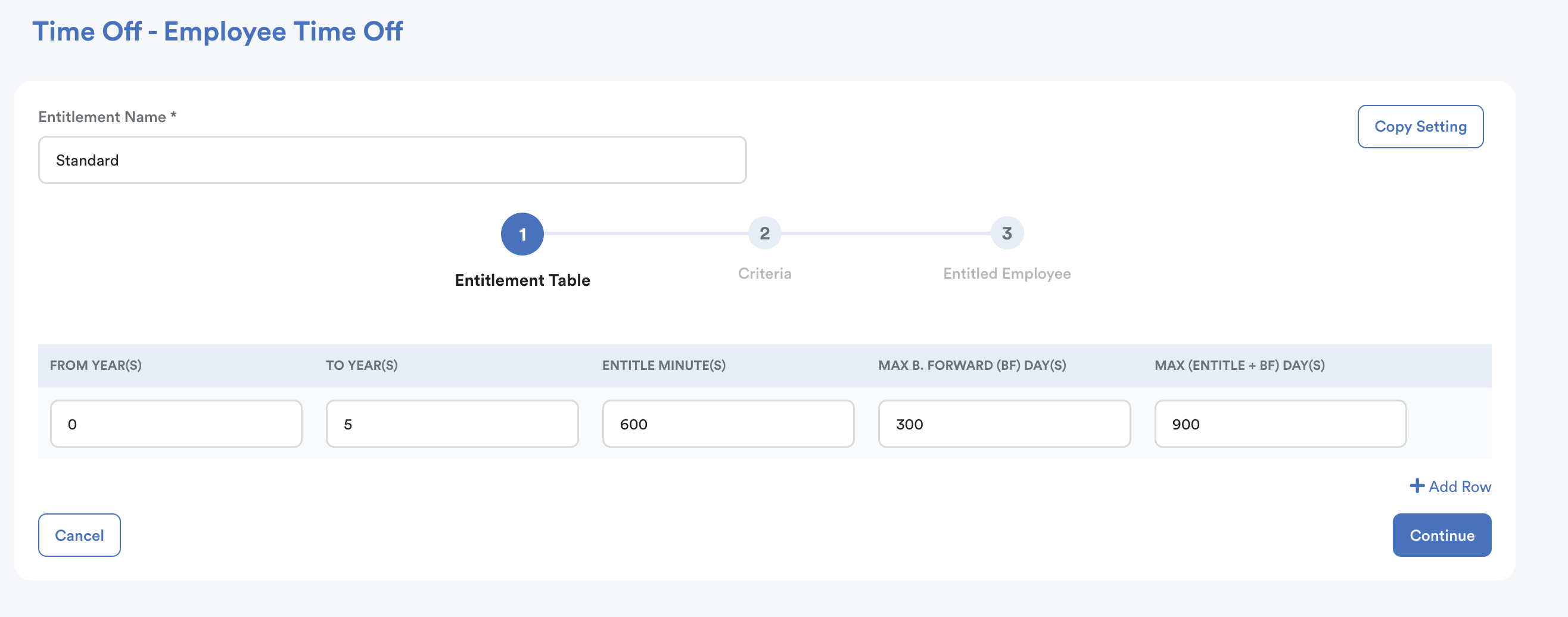
Task: Open the Entitled Employee step label
Action: pyautogui.click(x=1006, y=273)
